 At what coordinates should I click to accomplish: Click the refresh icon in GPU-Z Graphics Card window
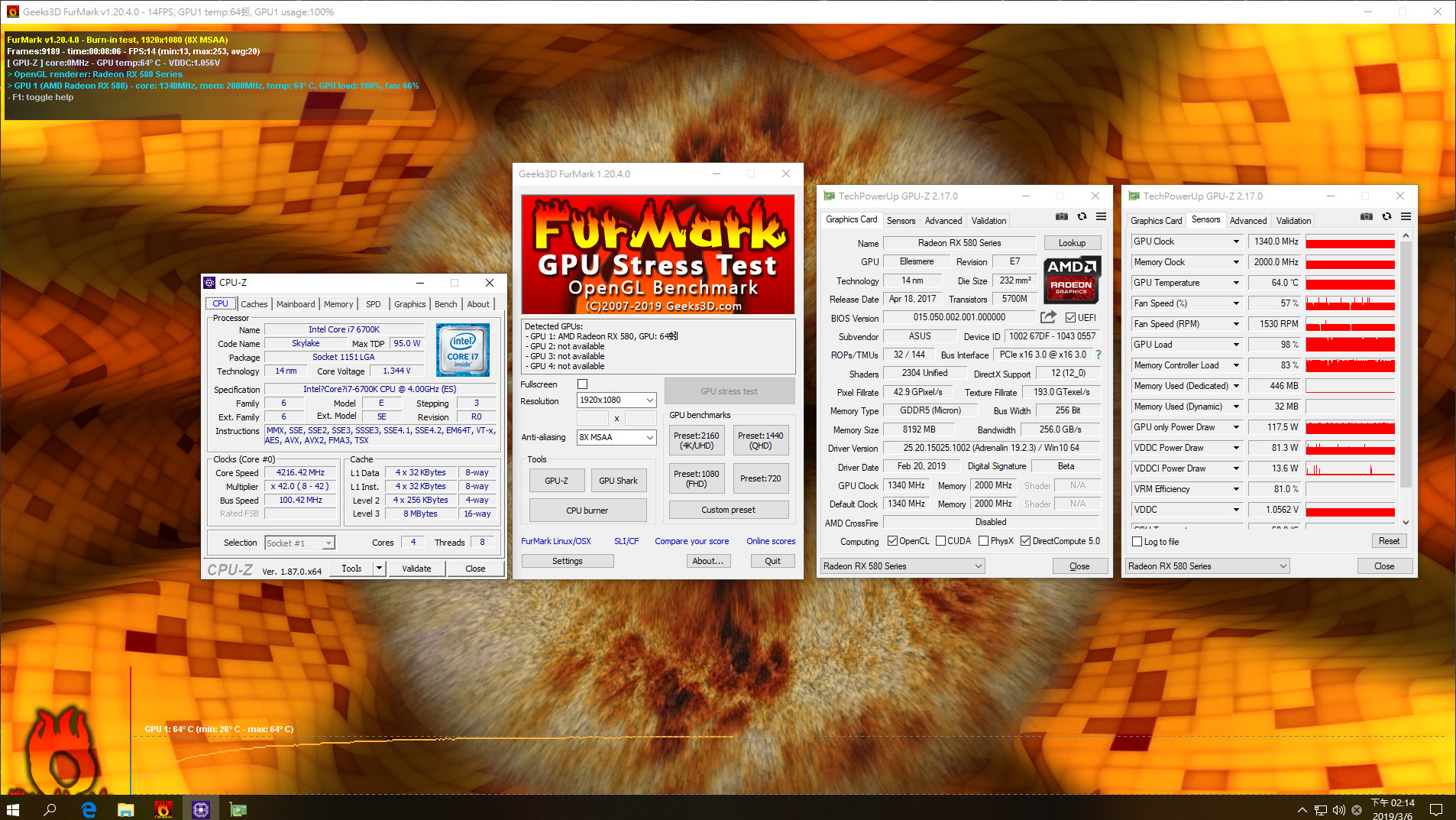point(1082,217)
